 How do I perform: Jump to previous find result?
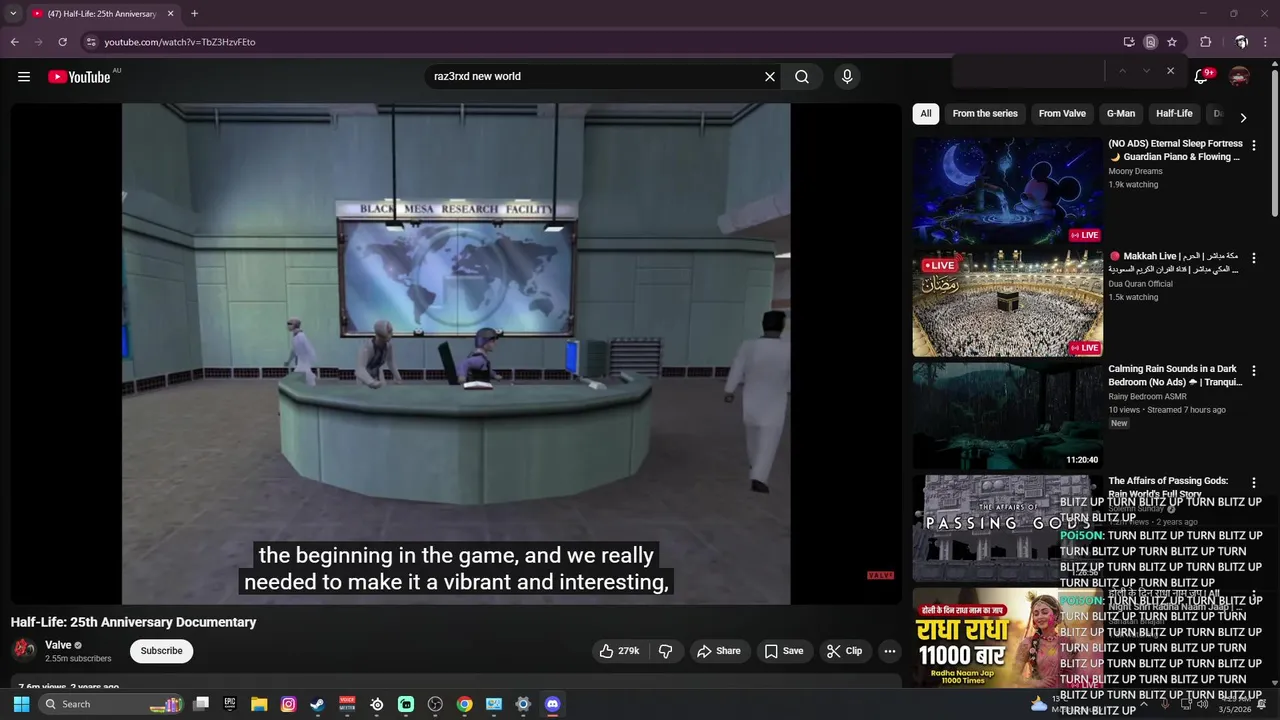pos(1122,71)
